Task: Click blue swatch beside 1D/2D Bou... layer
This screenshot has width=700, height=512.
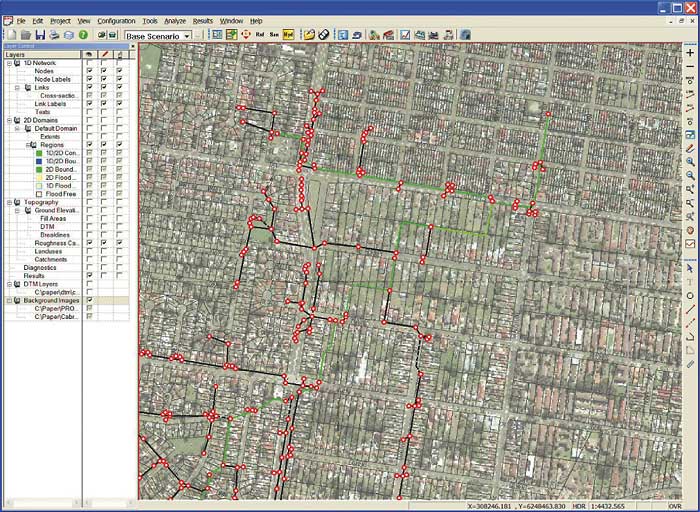Action: (39, 161)
